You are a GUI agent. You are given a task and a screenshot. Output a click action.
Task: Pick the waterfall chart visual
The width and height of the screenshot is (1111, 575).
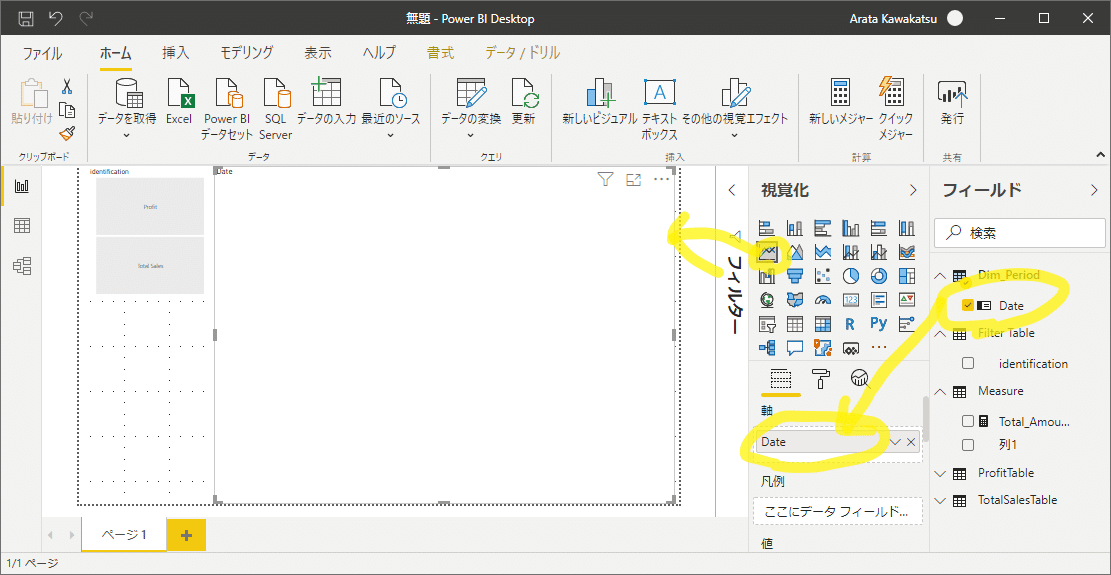767,275
